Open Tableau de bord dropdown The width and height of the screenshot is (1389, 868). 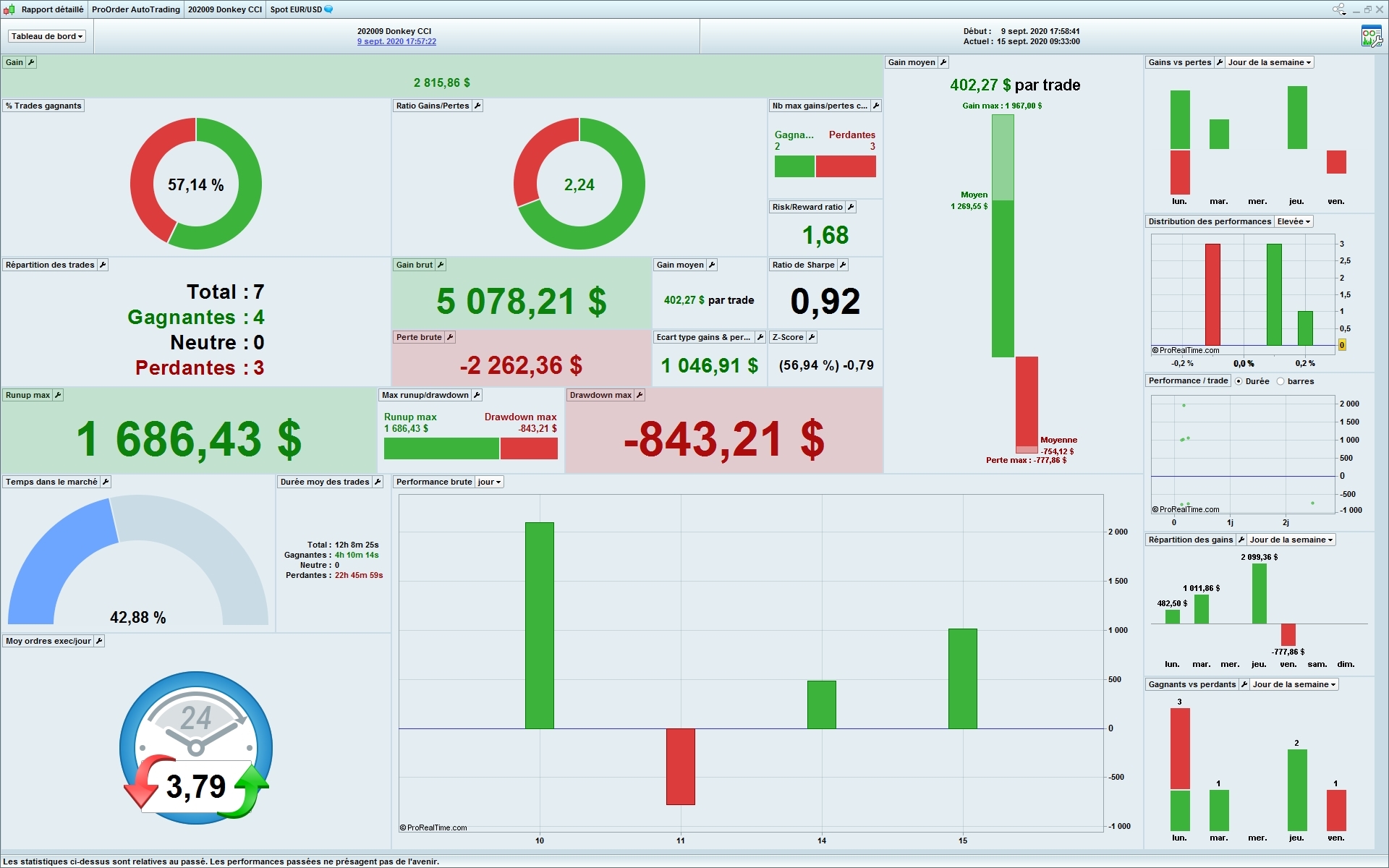(46, 36)
